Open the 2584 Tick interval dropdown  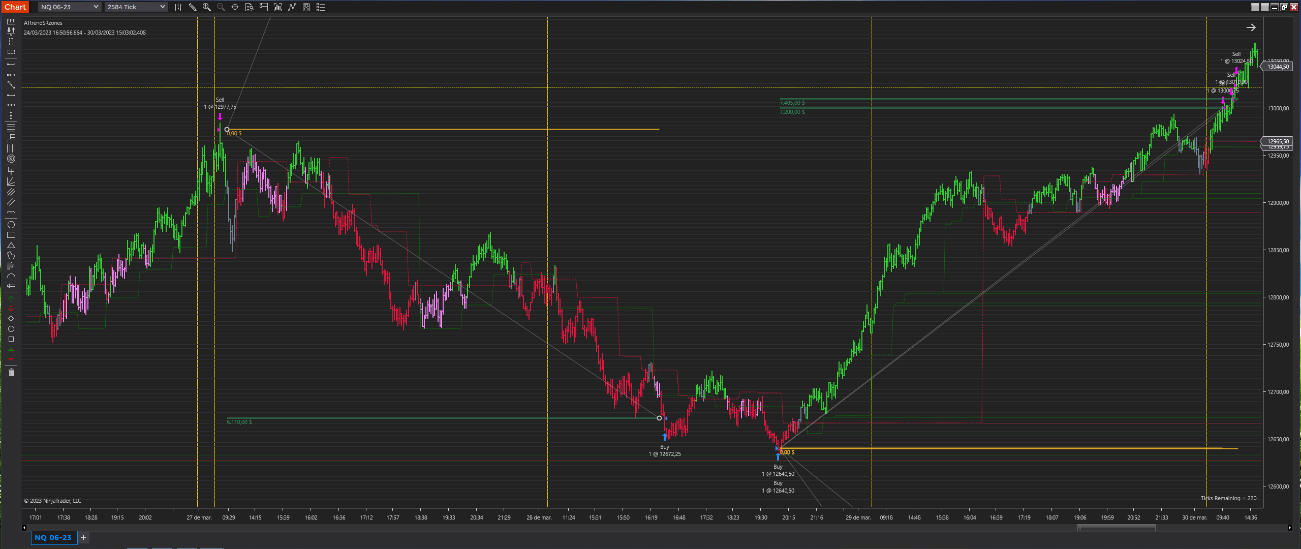(135, 7)
